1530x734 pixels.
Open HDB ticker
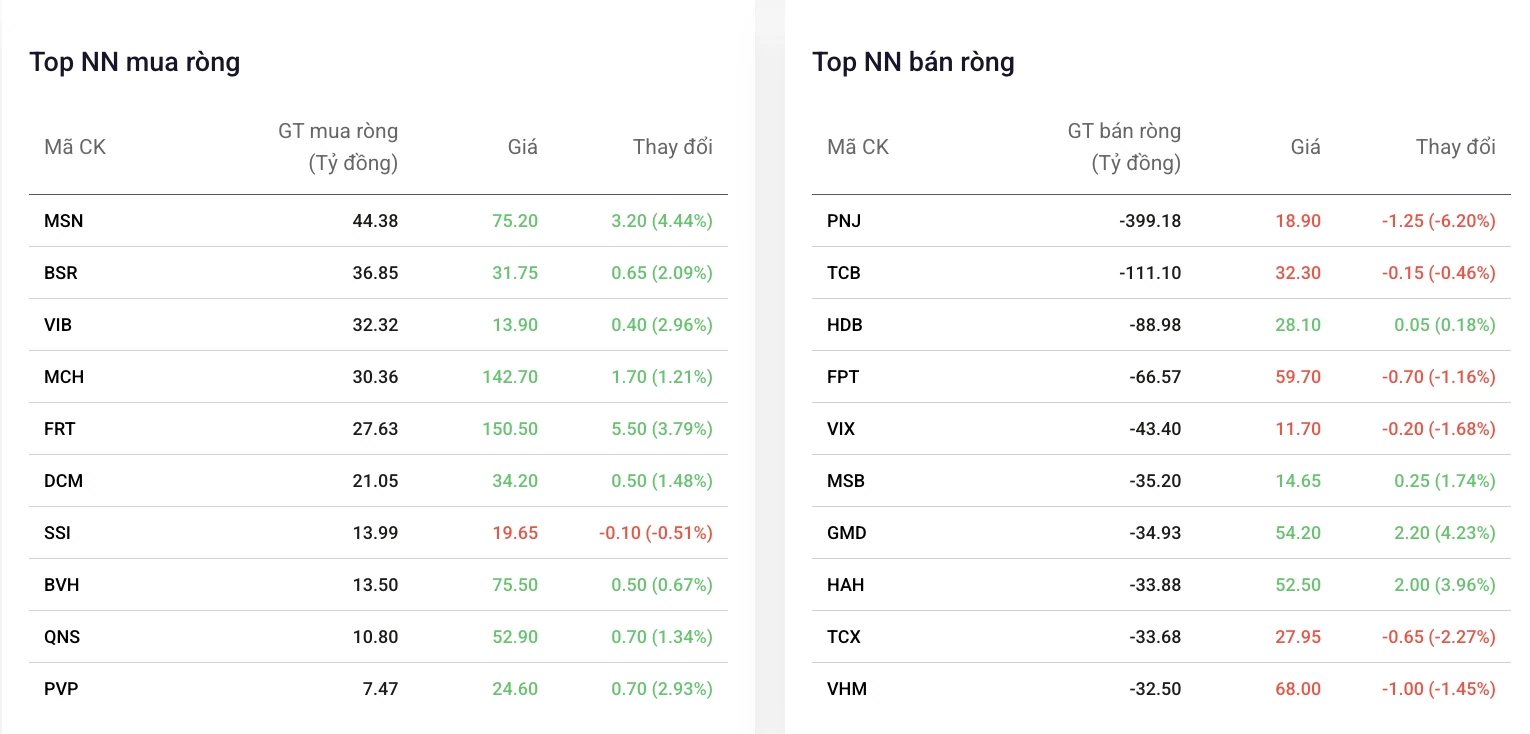[845, 325]
